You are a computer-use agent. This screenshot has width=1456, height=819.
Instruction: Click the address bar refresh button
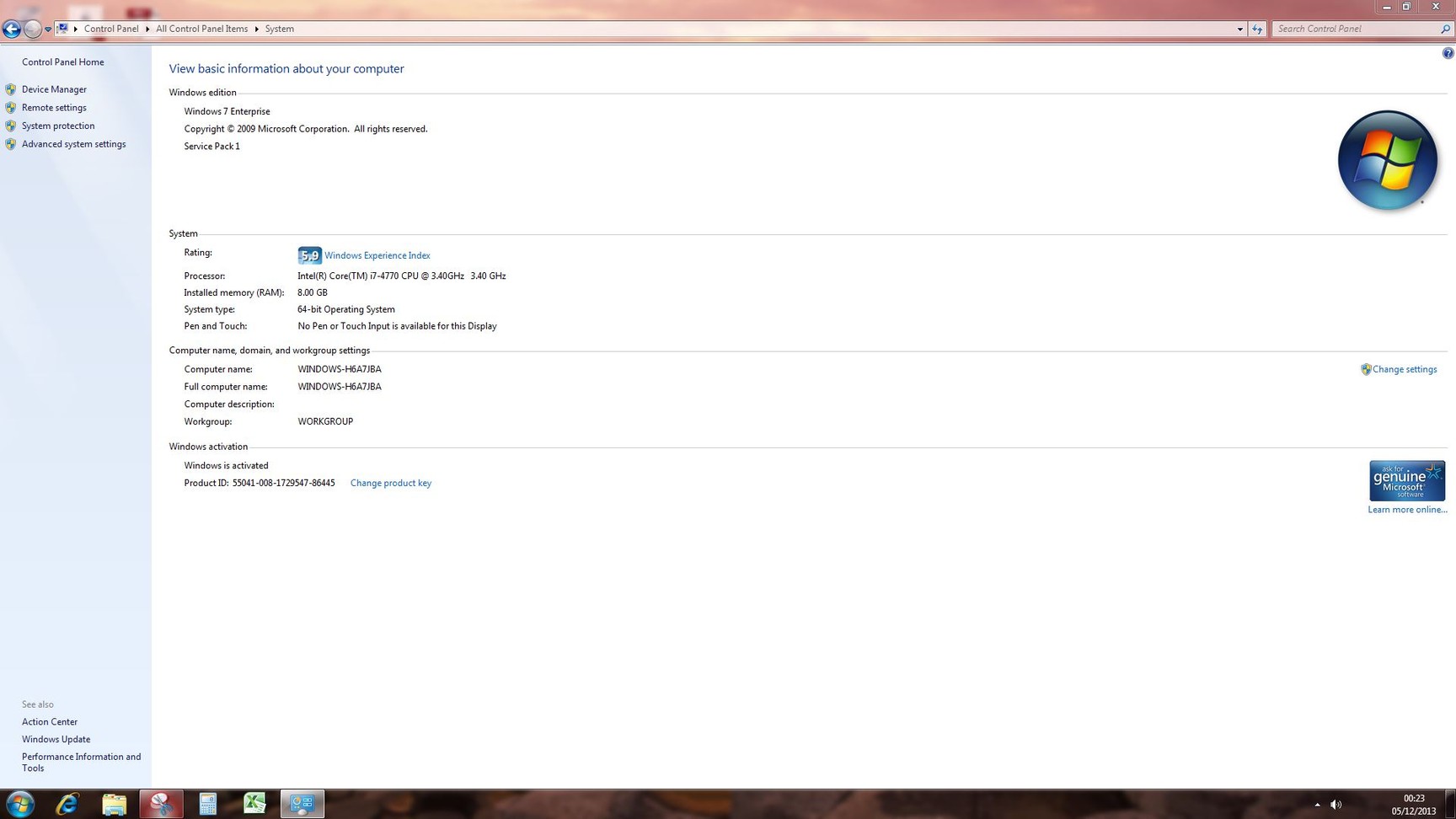tap(1257, 29)
